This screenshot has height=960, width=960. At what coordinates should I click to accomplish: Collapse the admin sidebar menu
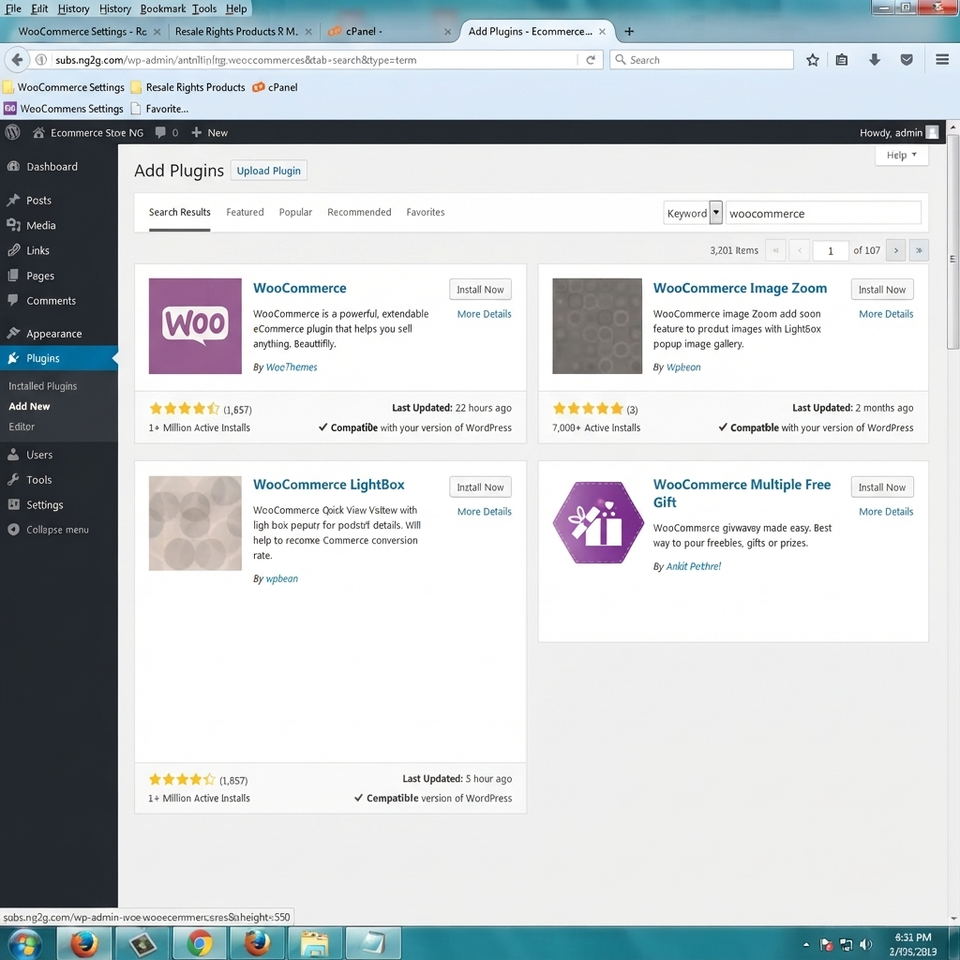pos(57,530)
